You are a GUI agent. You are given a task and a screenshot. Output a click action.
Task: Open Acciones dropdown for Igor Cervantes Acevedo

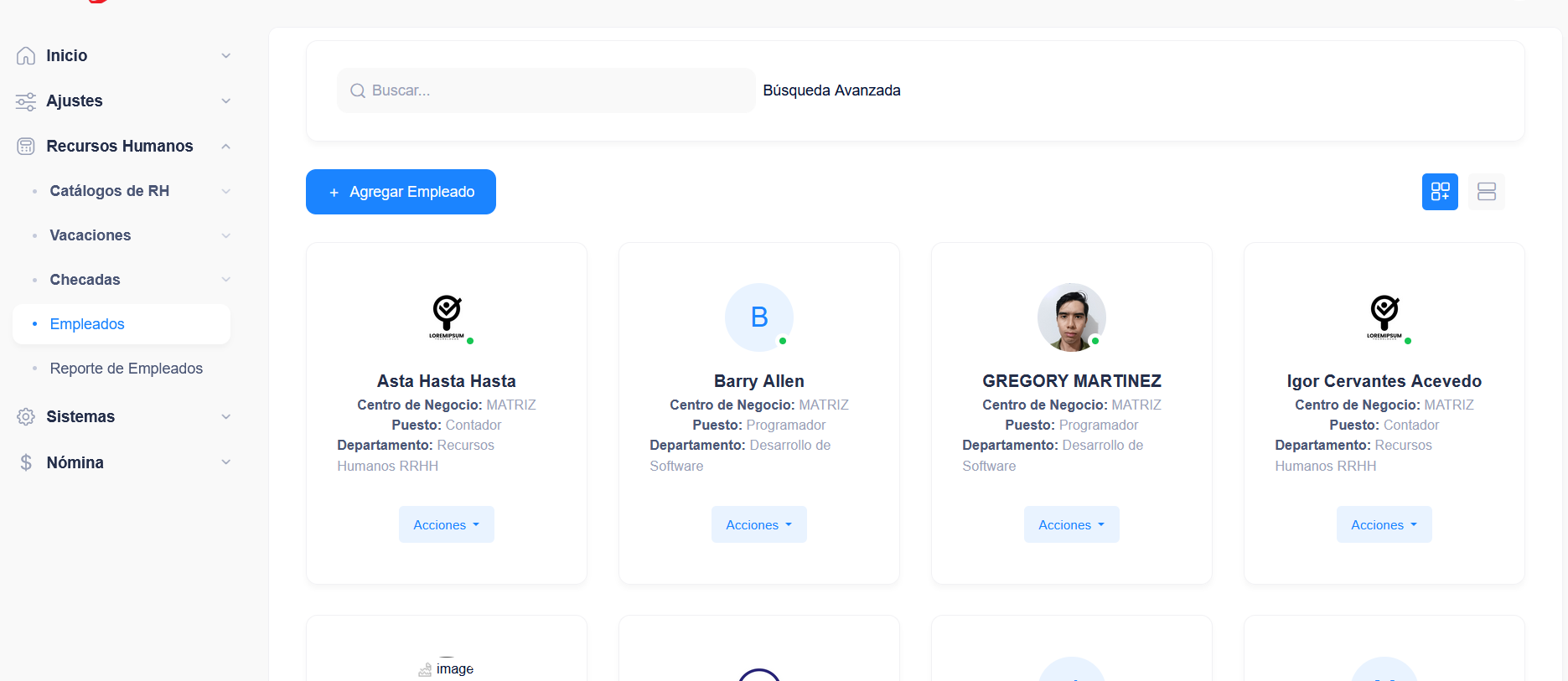1384,524
